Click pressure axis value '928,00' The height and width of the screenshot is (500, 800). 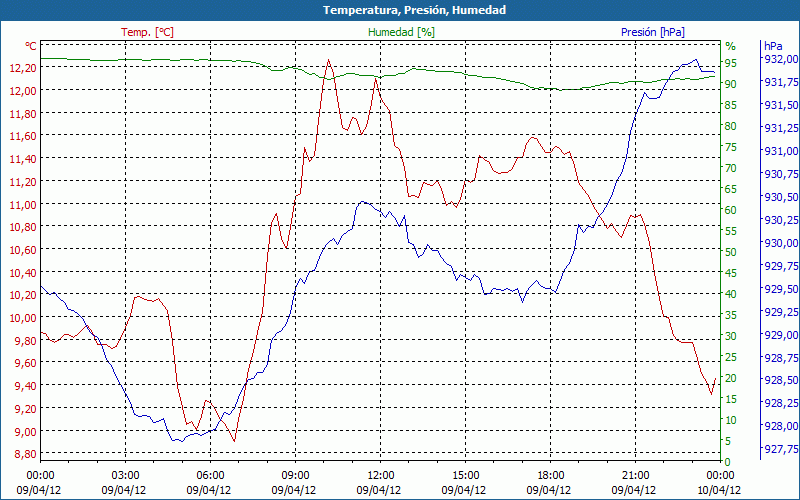coord(779,426)
